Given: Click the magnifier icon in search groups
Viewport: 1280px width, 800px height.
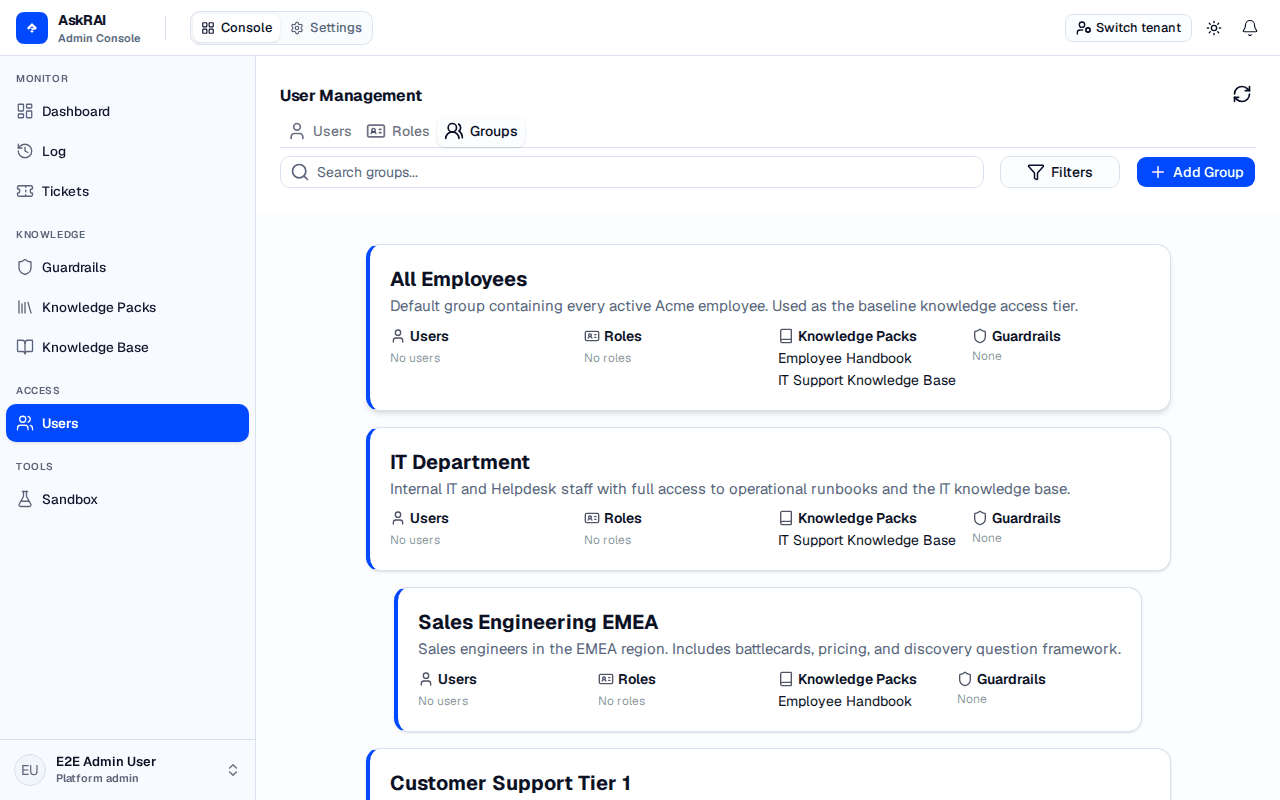Looking at the screenshot, I should (x=300, y=172).
